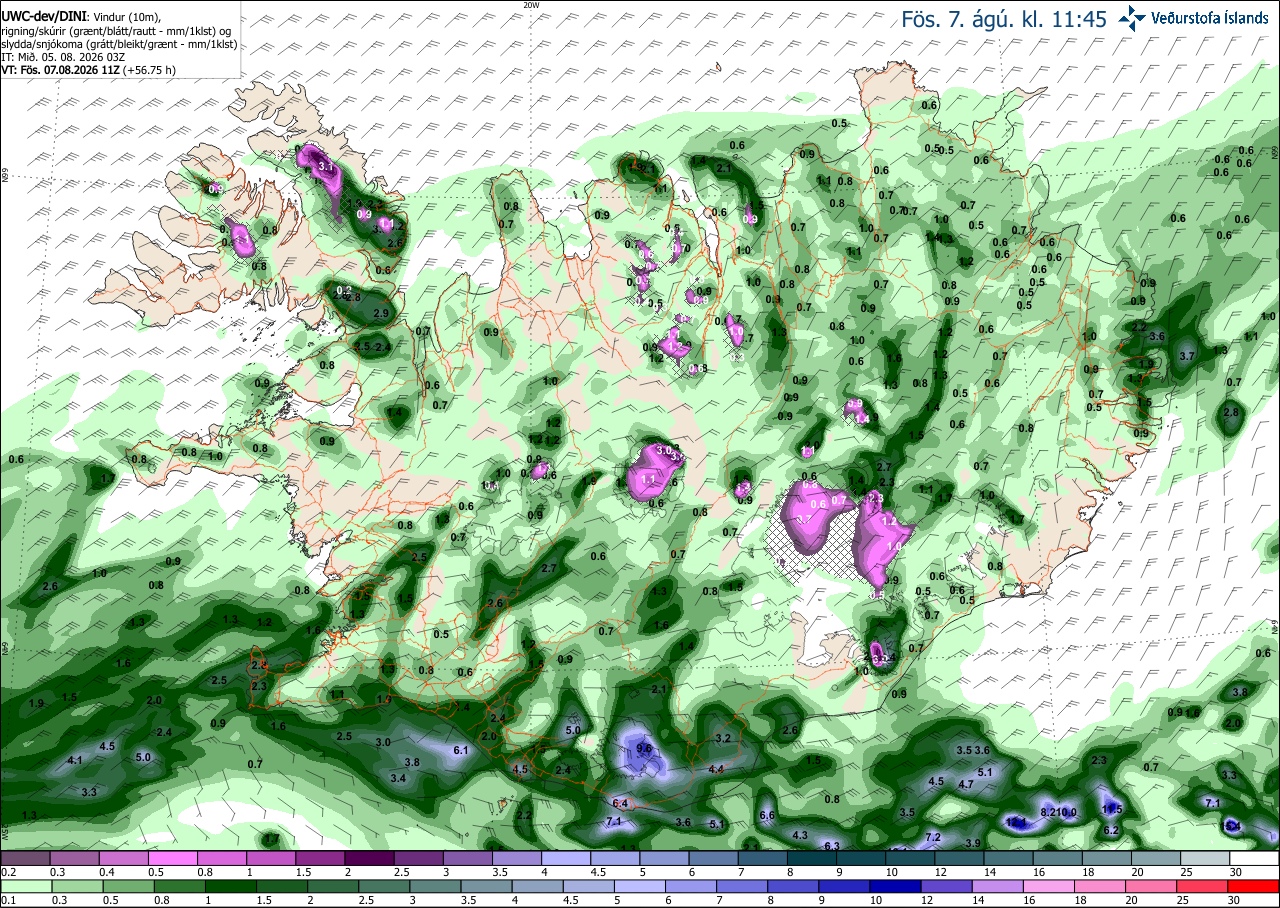1280x908 pixels.
Task: Click the lightest green swatch starting the bottom legend
Action: 24,886
